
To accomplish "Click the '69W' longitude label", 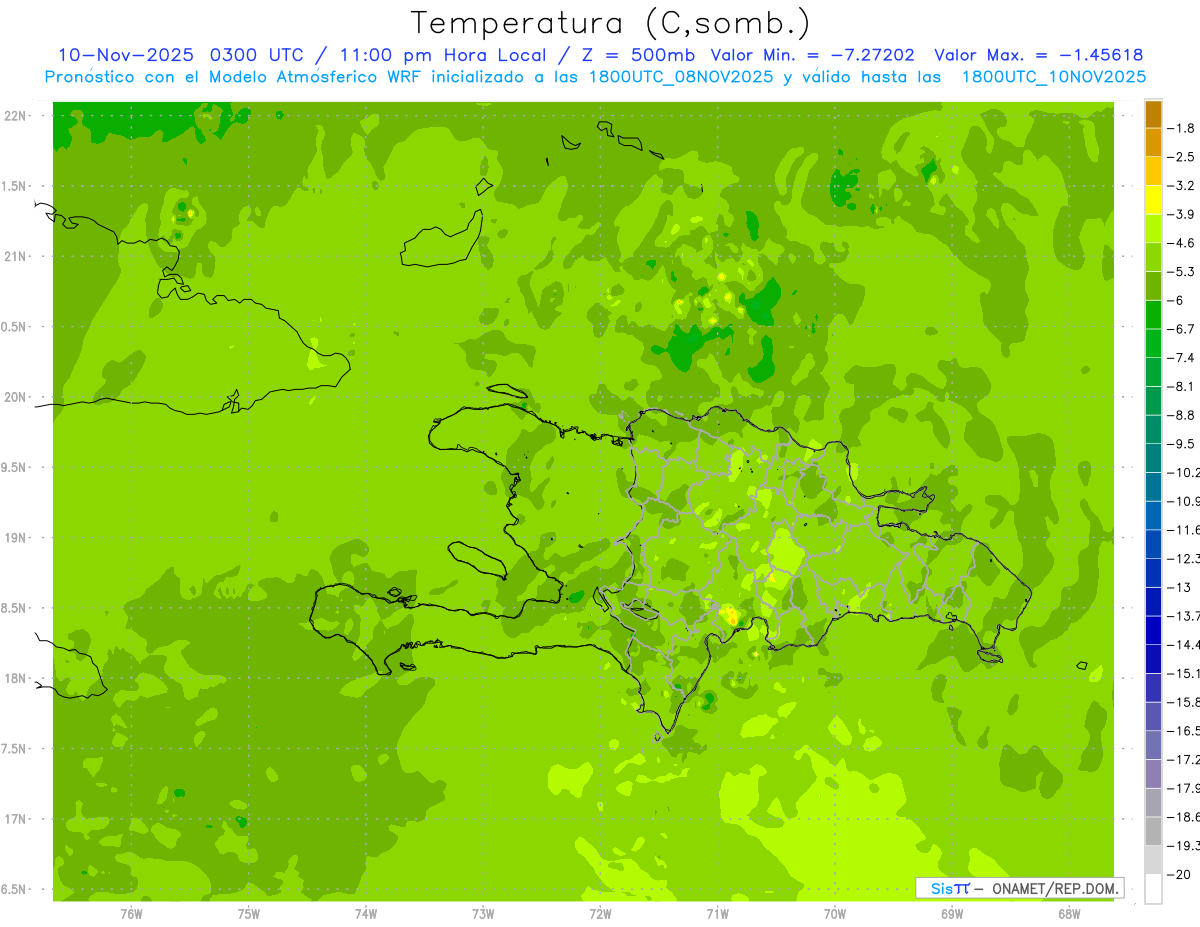I will pos(952,913).
